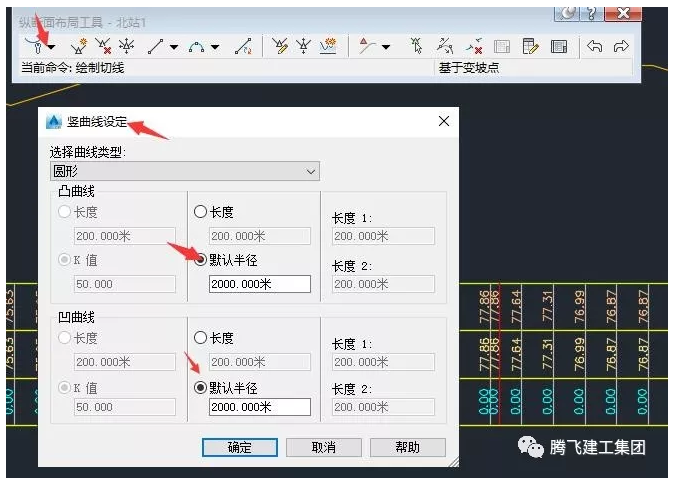Screen dimensions: 674x484
Task: Click the 凸曲线 默认半径 field 2000.000米
Action: click(260, 284)
